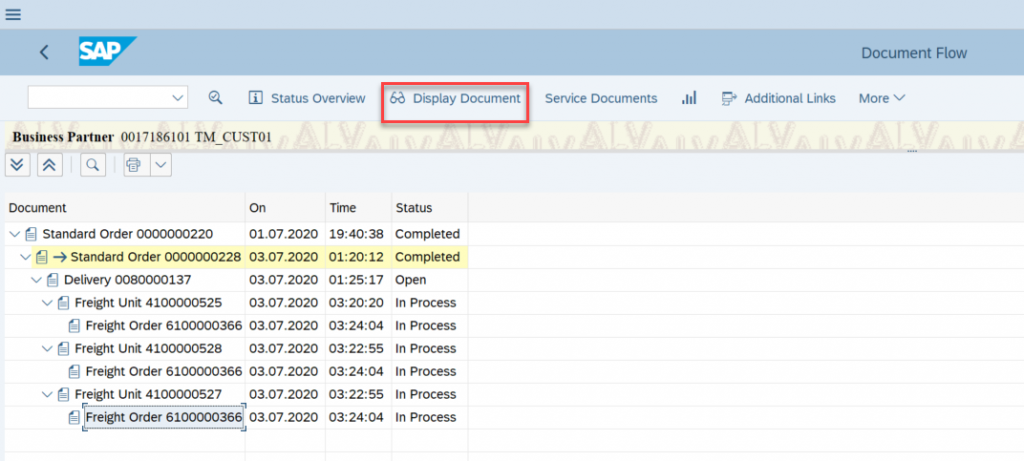Image resolution: width=1024 pixels, height=461 pixels.
Task: Click the magnifier details icon in the toolbar
Action: coord(216,98)
